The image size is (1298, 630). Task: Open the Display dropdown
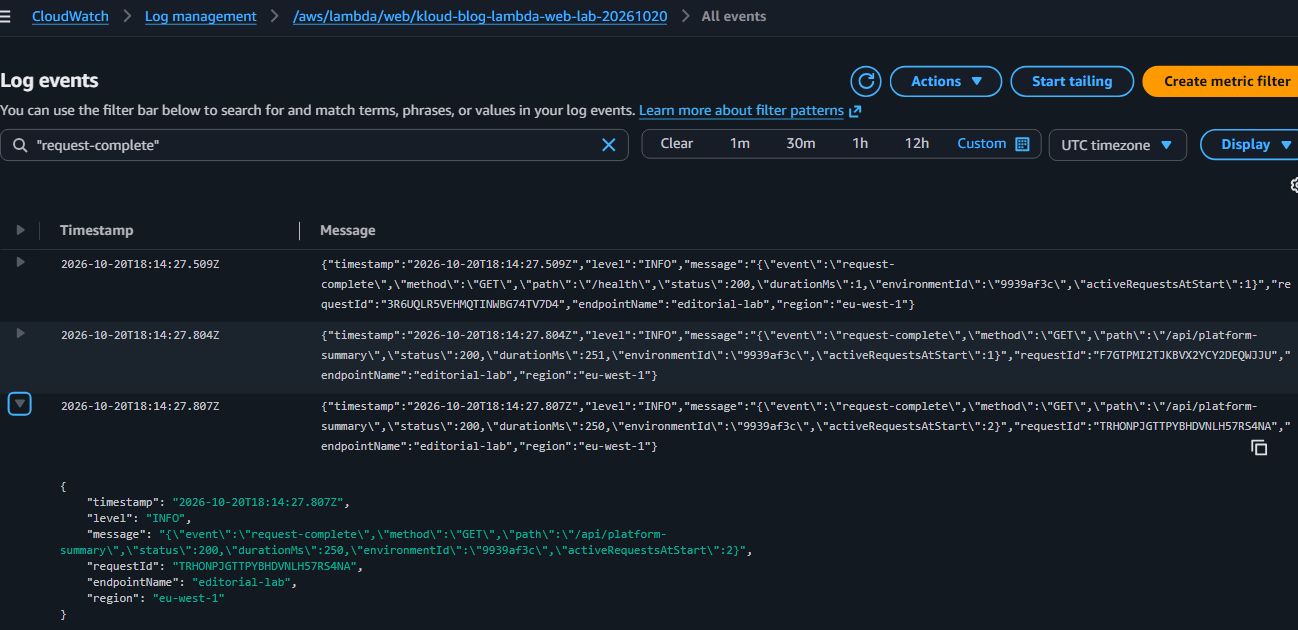click(x=1250, y=145)
